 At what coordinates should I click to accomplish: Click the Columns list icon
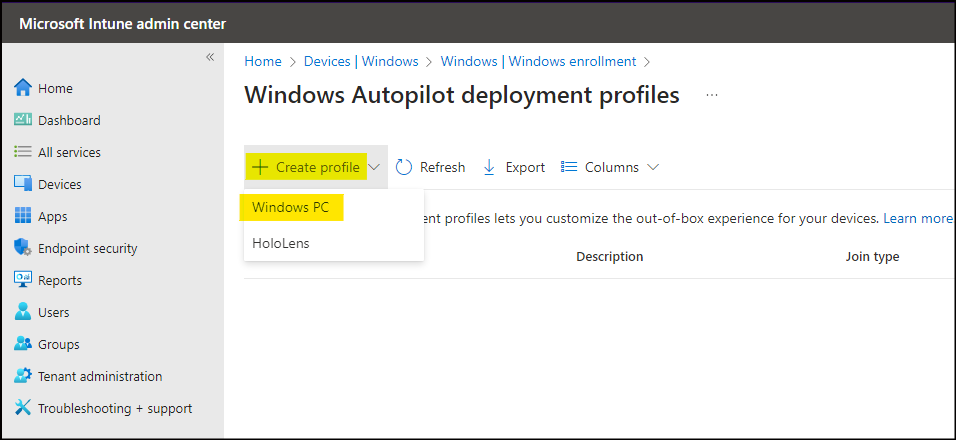(569, 166)
